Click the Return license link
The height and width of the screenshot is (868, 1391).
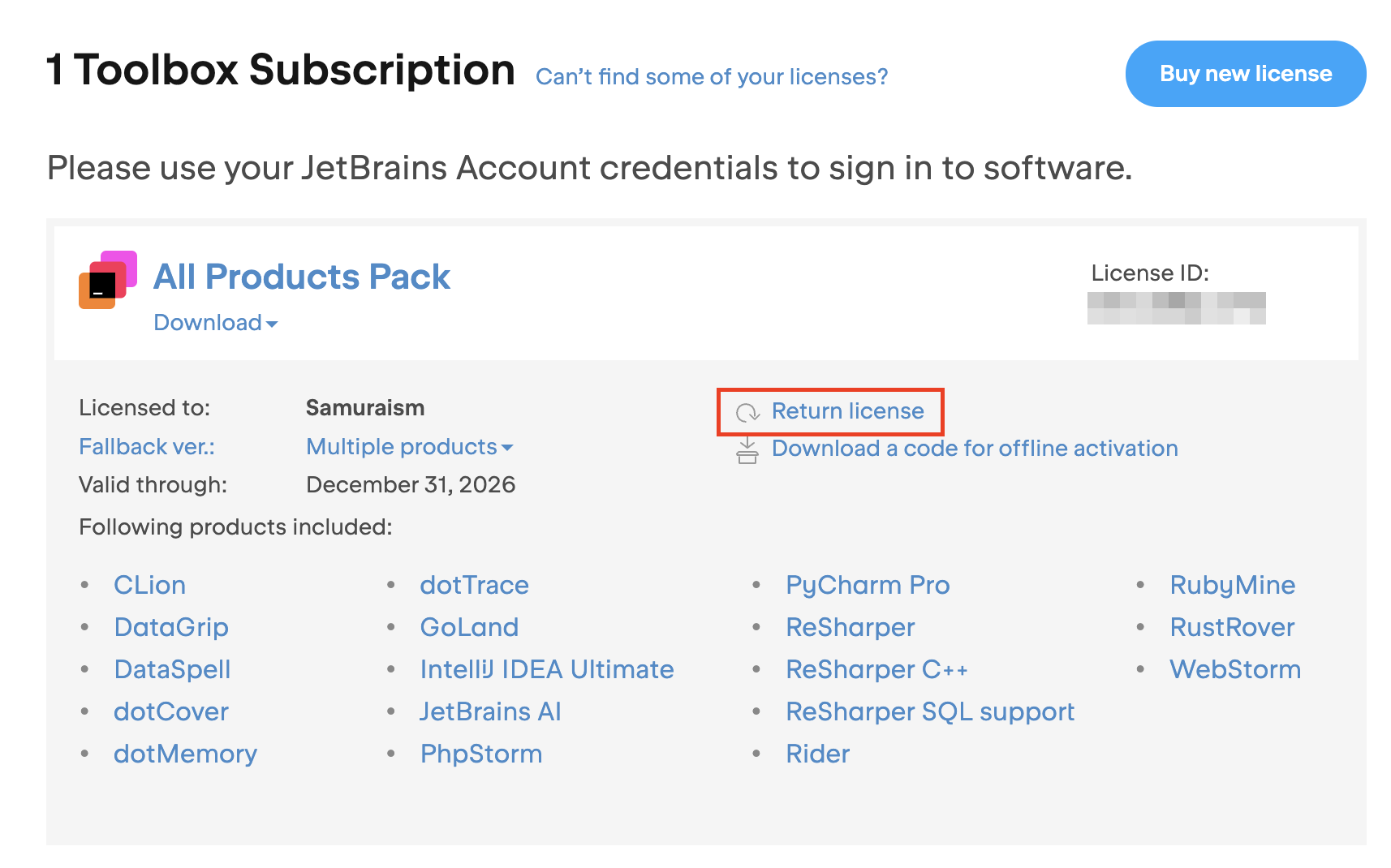pos(847,411)
